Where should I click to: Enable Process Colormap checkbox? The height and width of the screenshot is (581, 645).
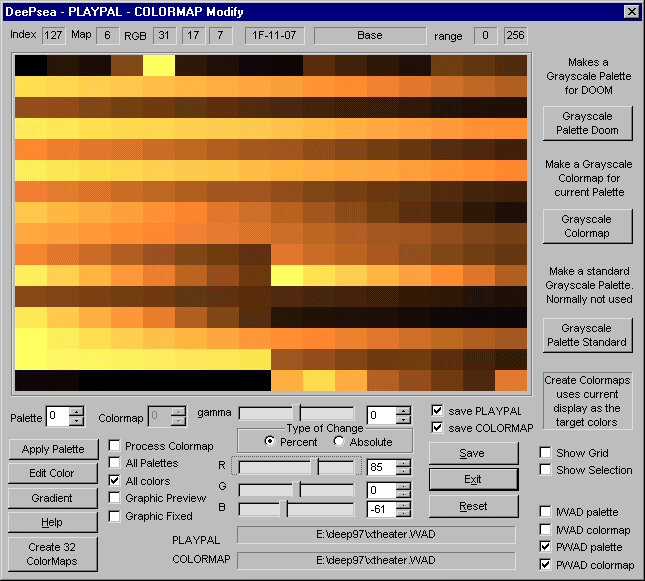[115, 446]
